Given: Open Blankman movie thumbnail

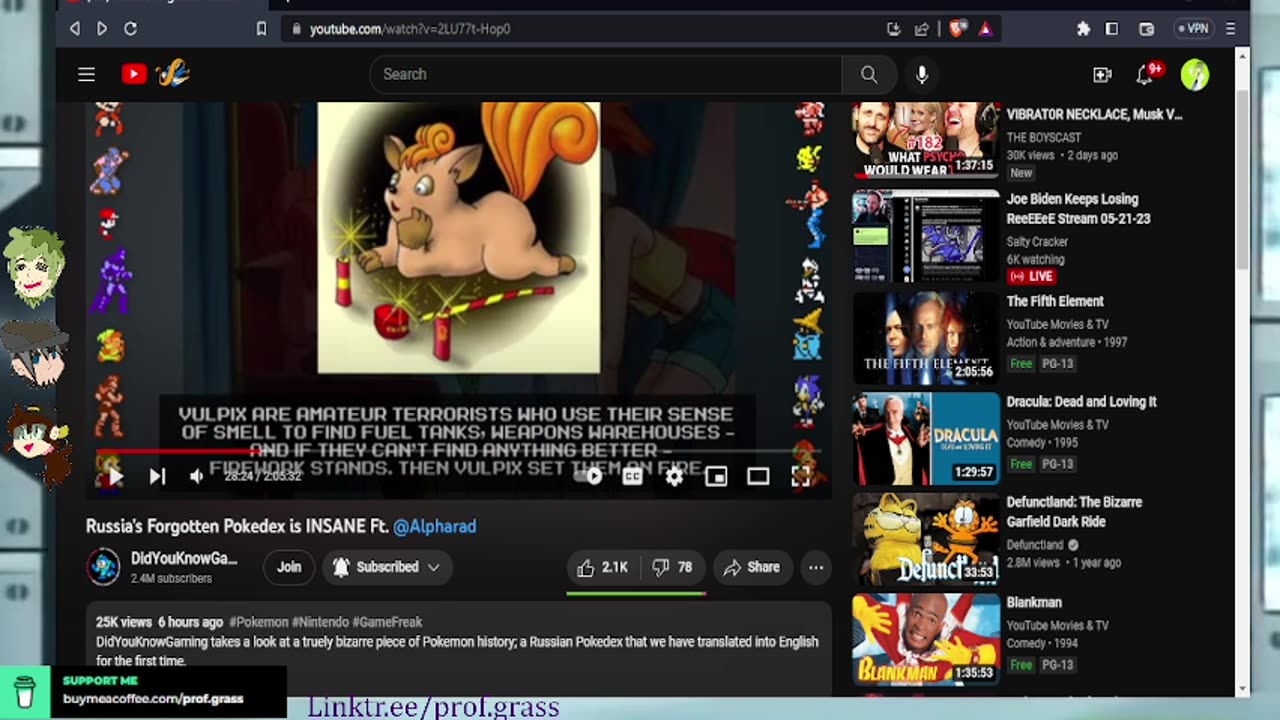Looking at the screenshot, I should [925, 639].
